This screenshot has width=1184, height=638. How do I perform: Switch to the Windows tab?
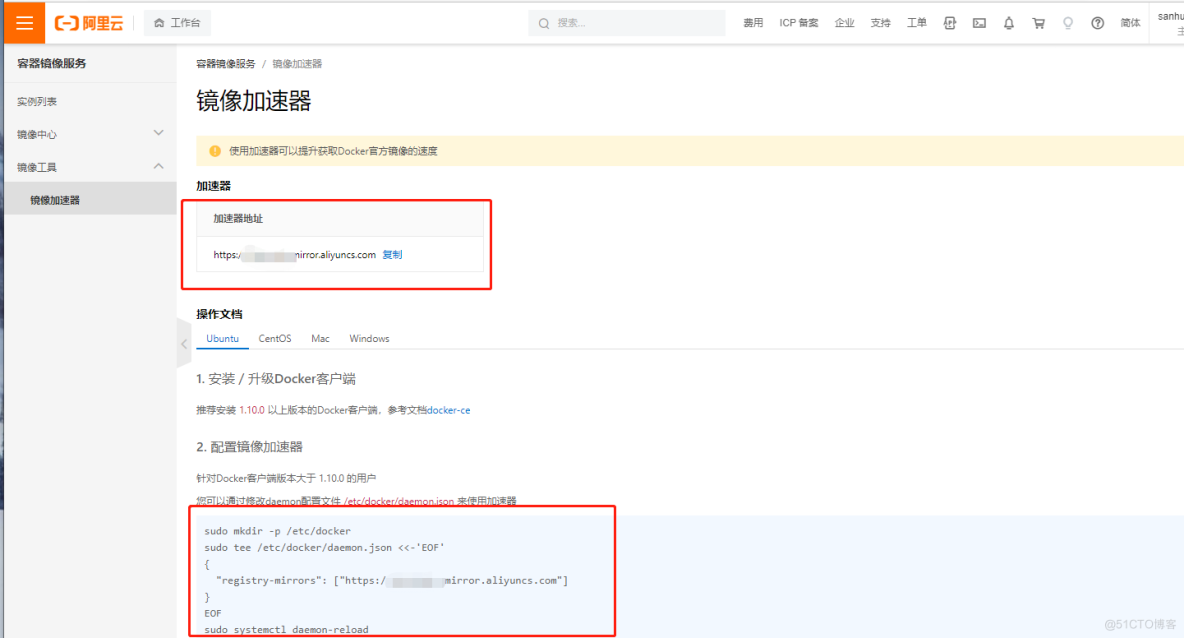[369, 338]
